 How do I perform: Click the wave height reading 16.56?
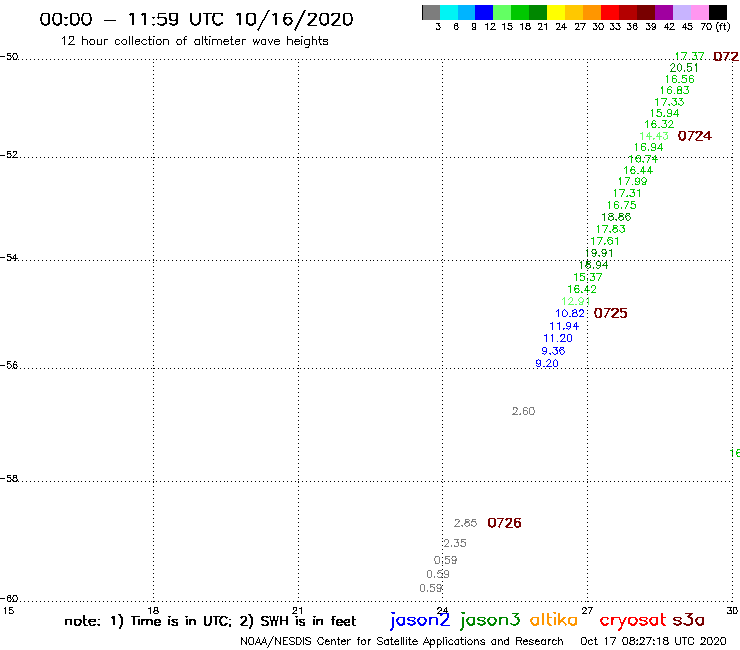click(x=680, y=79)
